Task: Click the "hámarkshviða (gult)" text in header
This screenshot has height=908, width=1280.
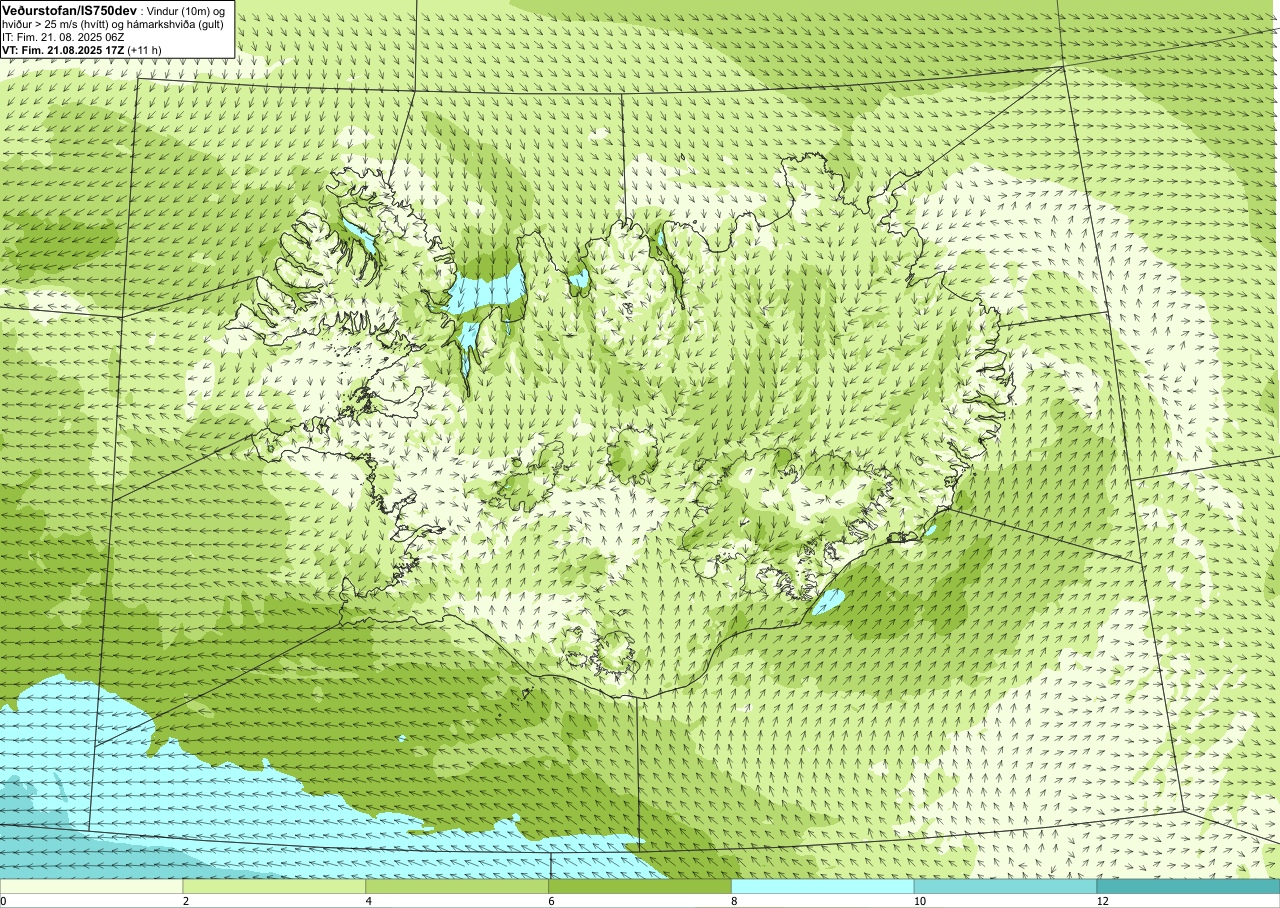Action: (x=173, y=23)
